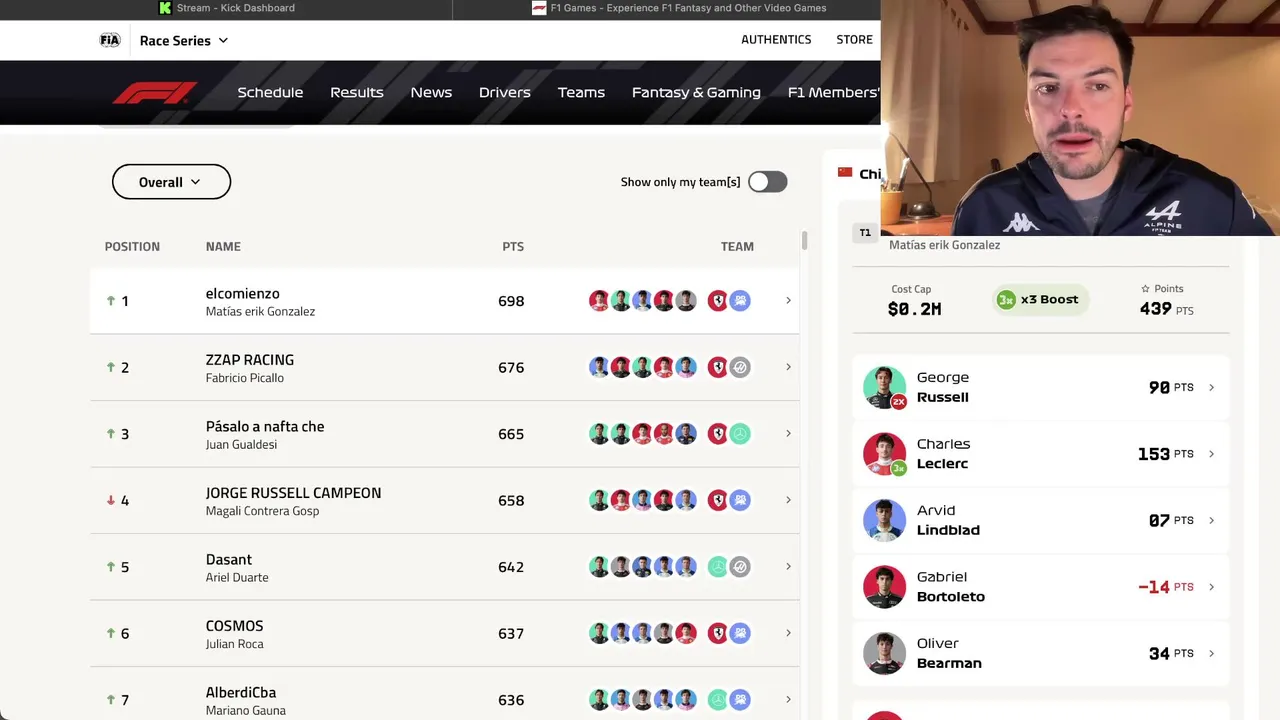Click the 3x icon on x3 Boost badge
Screen dimensions: 1280x720
click(1006, 300)
